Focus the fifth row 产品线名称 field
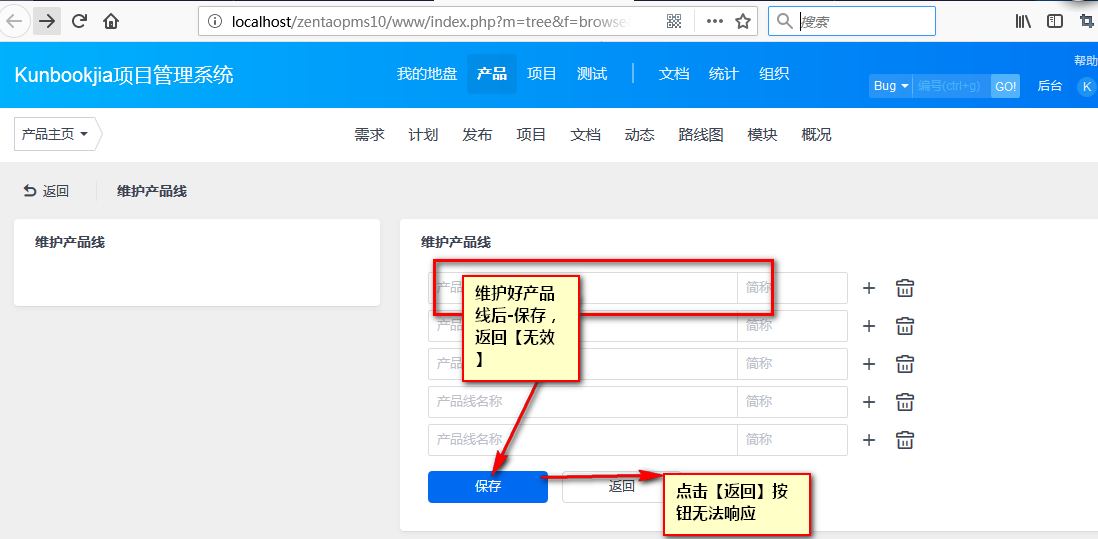The width and height of the screenshot is (1098, 539). (x=583, y=440)
